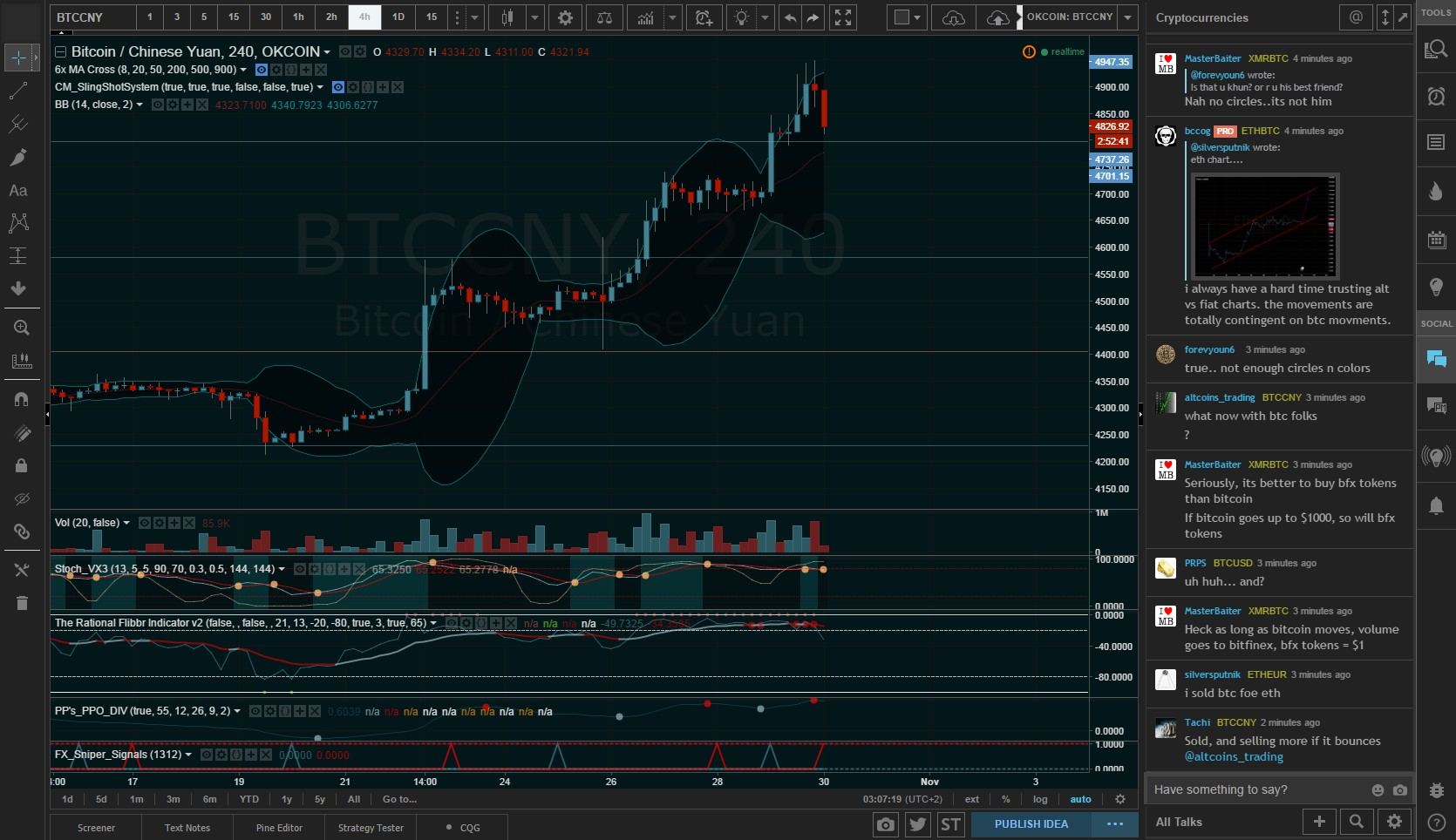Switch to the Pine Editor tab
The height and width of the screenshot is (840, 1456).
click(278, 827)
